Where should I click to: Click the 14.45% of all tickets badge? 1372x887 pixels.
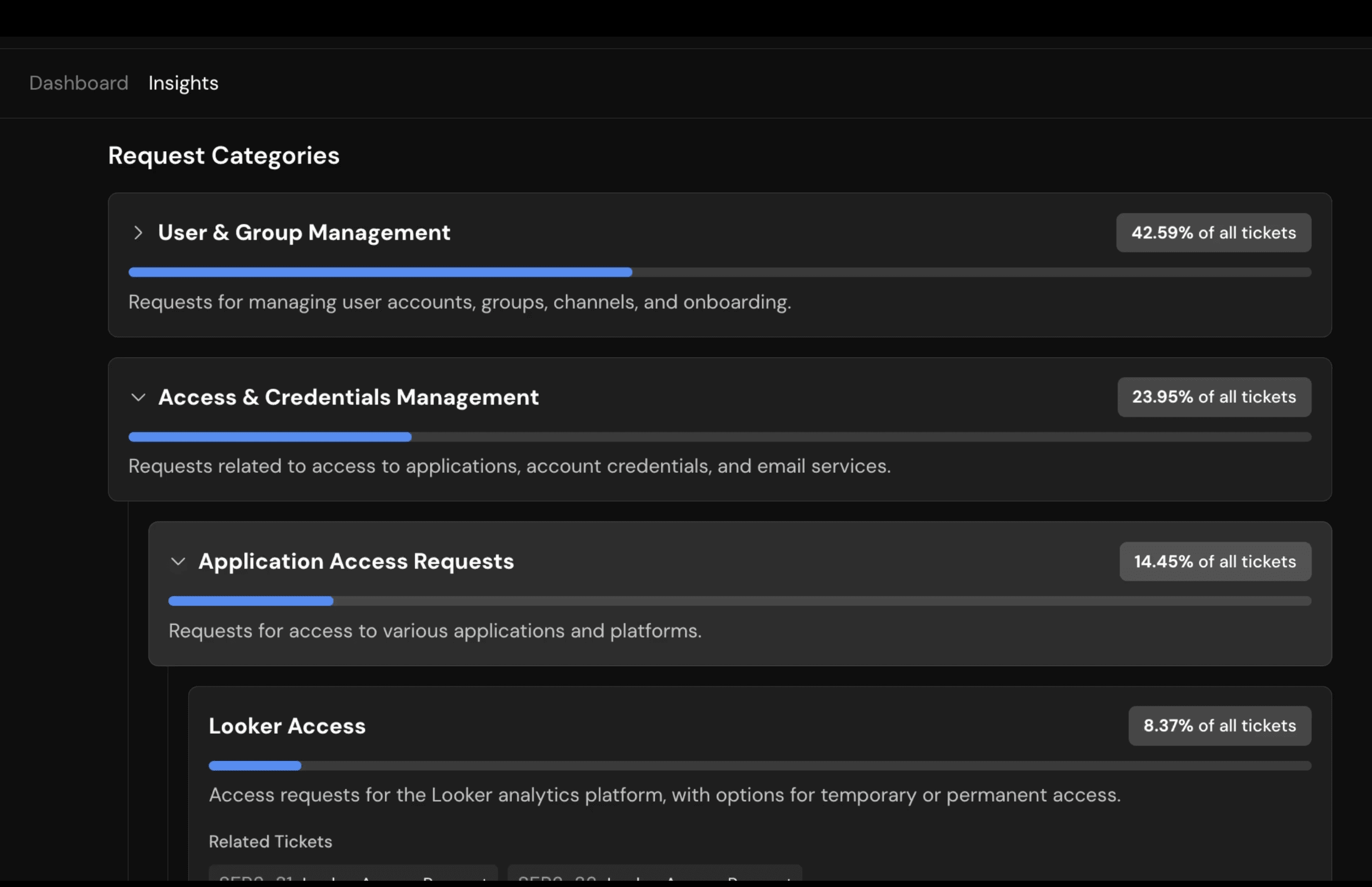[1215, 562]
